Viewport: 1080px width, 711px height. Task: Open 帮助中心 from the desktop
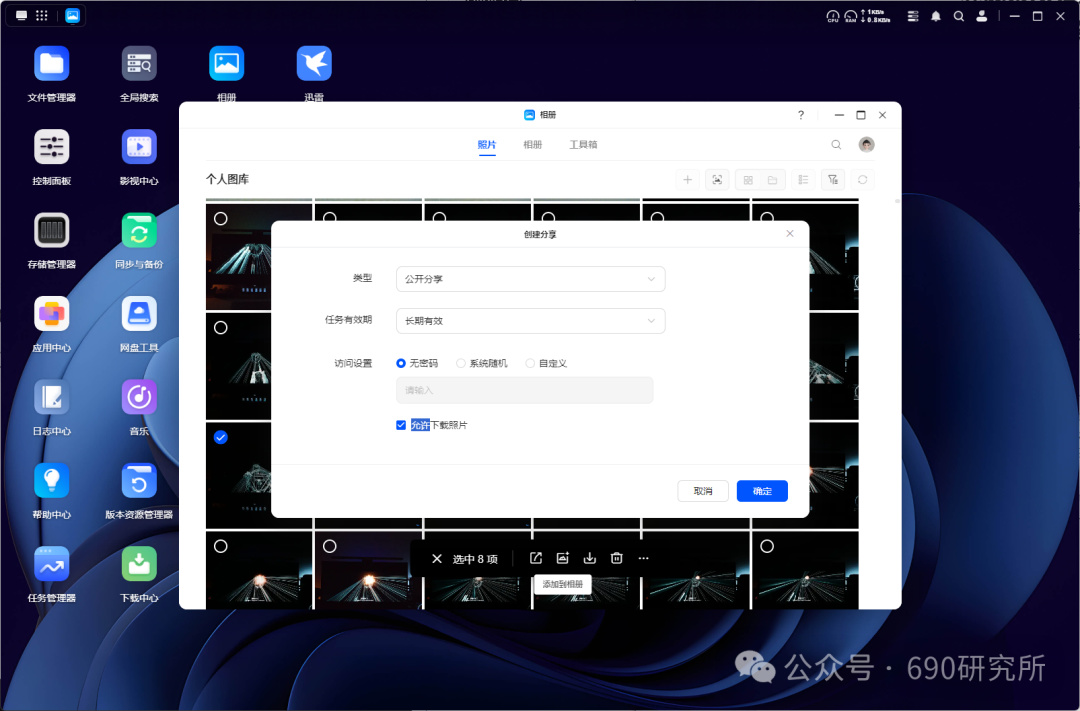coord(52,481)
